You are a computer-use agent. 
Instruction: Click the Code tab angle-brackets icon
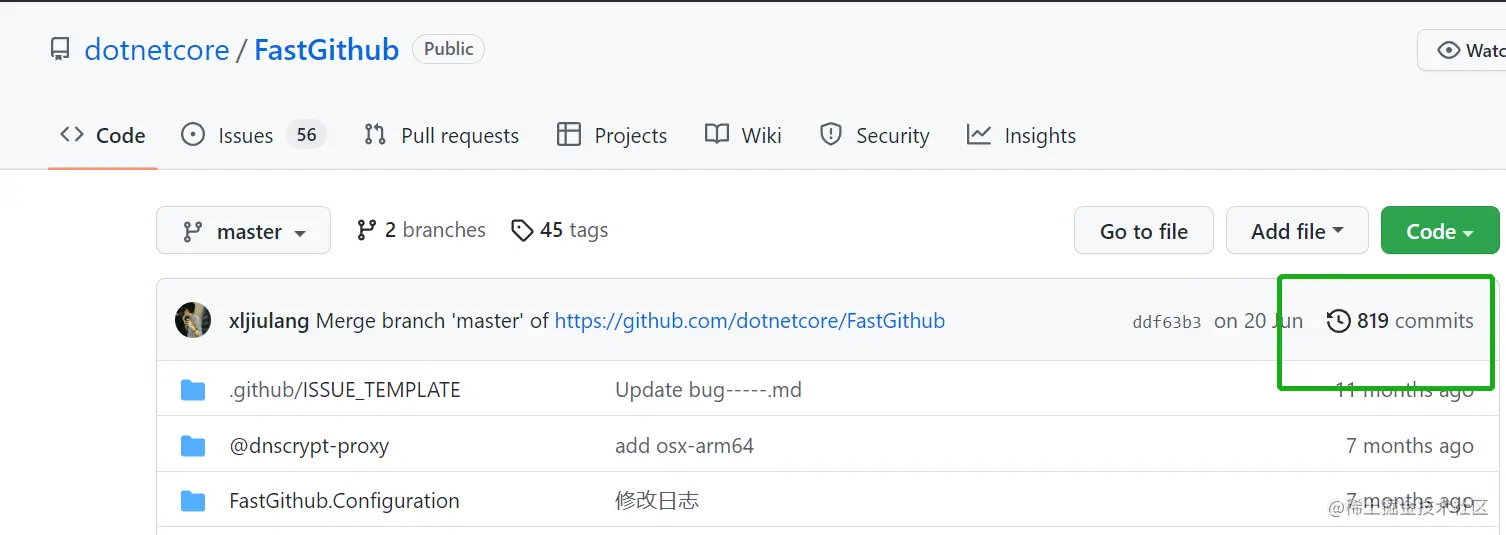[x=71, y=134]
